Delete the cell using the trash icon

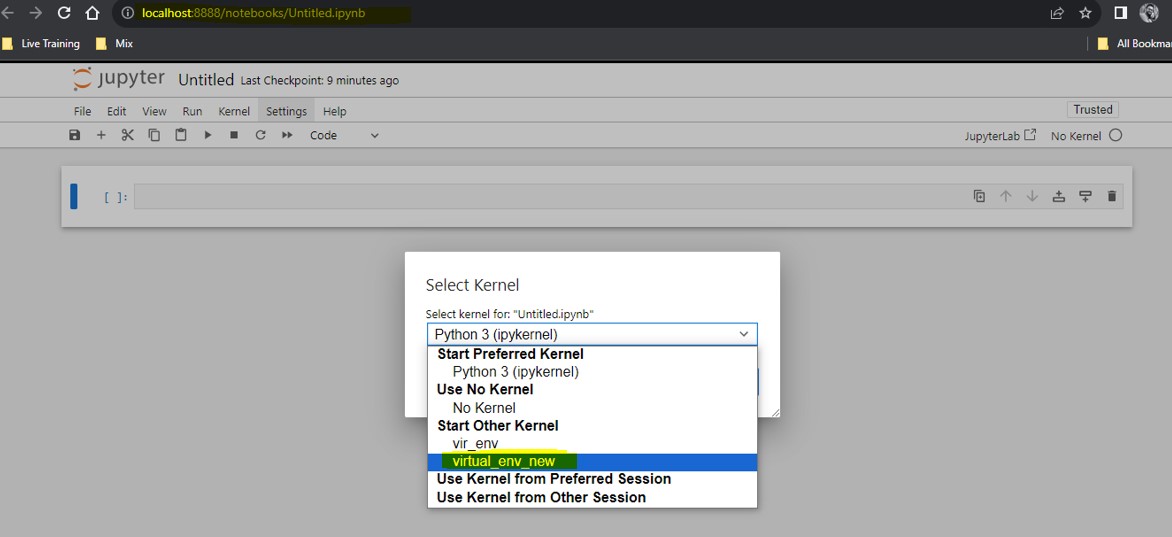point(1111,196)
